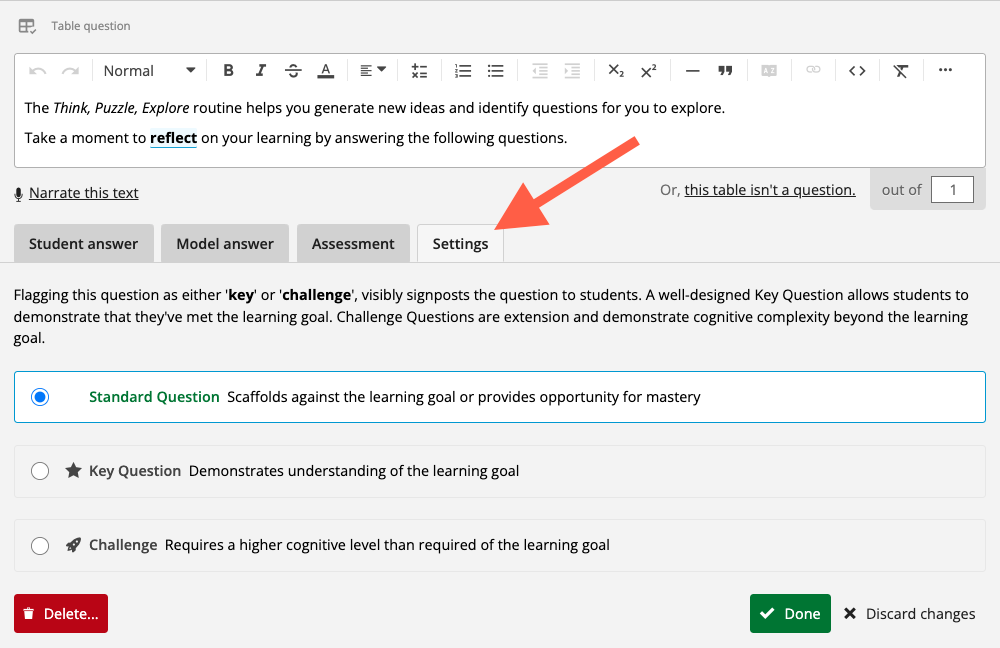Image resolution: width=1000 pixels, height=648 pixels.
Task: Click 'this table isn't a question' link
Action: (770, 190)
